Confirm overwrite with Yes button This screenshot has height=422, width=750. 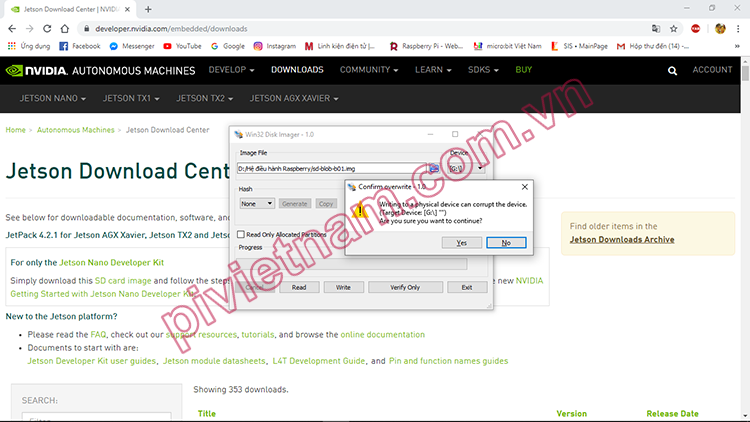point(462,243)
